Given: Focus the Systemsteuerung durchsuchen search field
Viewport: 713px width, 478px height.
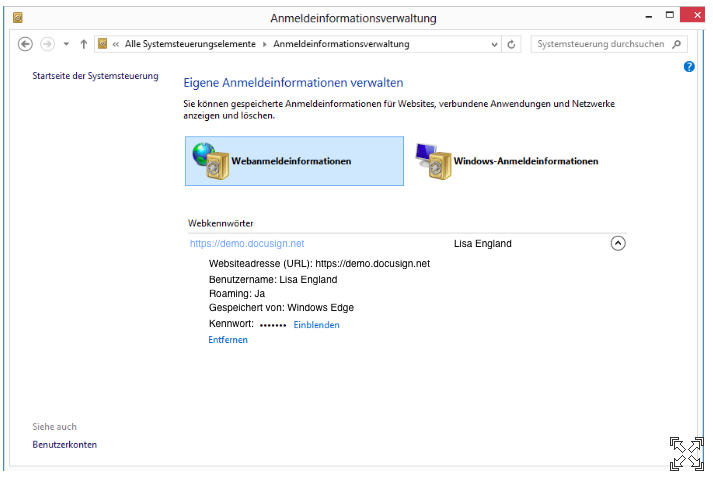Looking at the screenshot, I should [x=600, y=44].
